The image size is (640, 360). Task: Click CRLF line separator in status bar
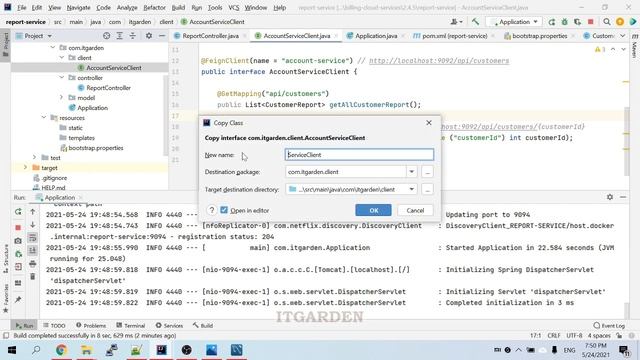coord(553,336)
